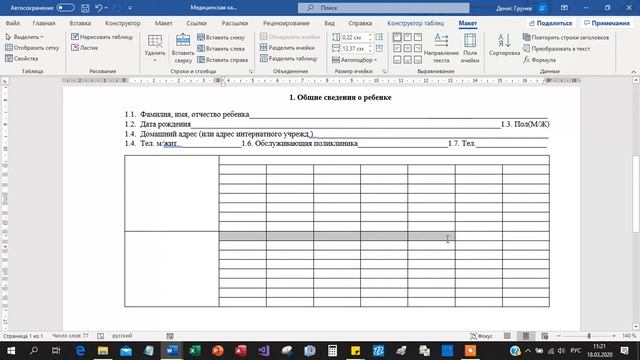This screenshot has width=640, height=360.
Task: Click the zoom out minus button
Action: [559, 336]
